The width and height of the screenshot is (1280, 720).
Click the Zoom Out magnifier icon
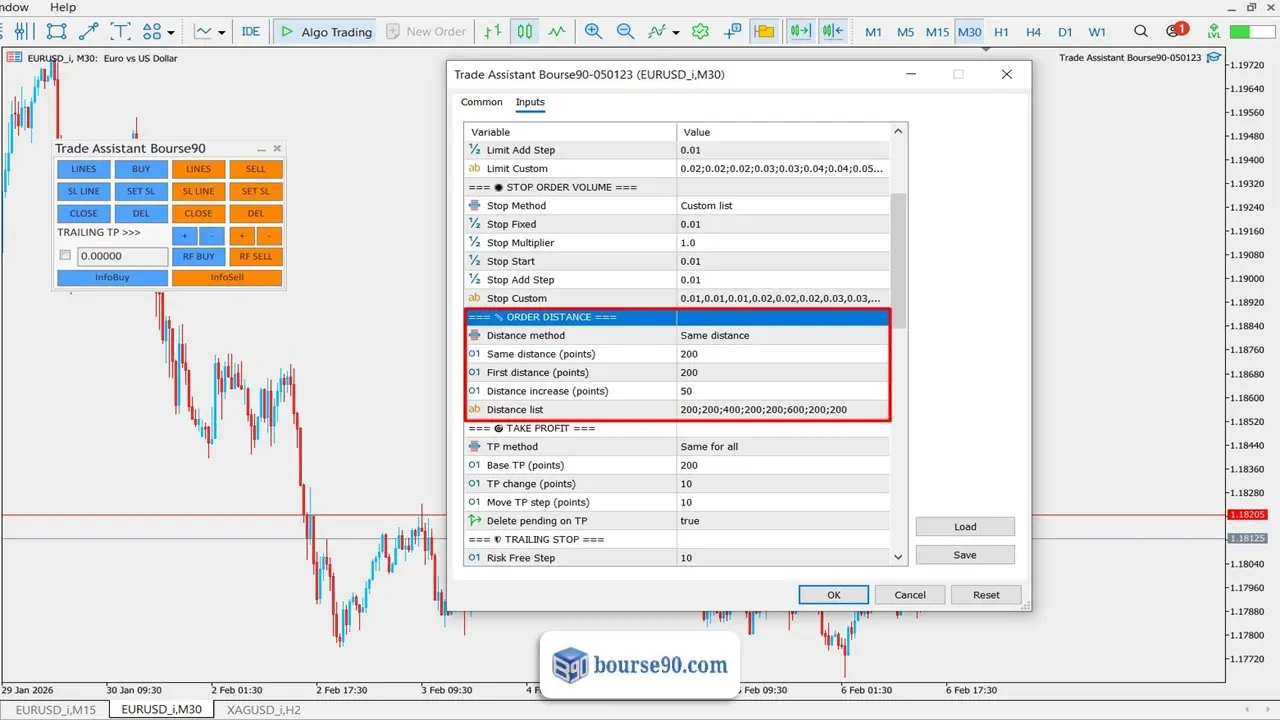[626, 31]
